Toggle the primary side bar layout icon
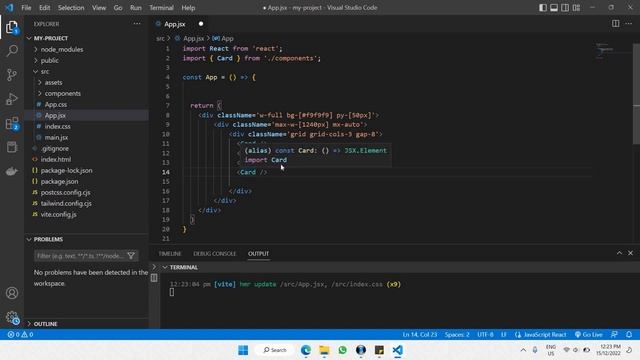Viewport: 640px width, 360px height. click(x=542, y=8)
